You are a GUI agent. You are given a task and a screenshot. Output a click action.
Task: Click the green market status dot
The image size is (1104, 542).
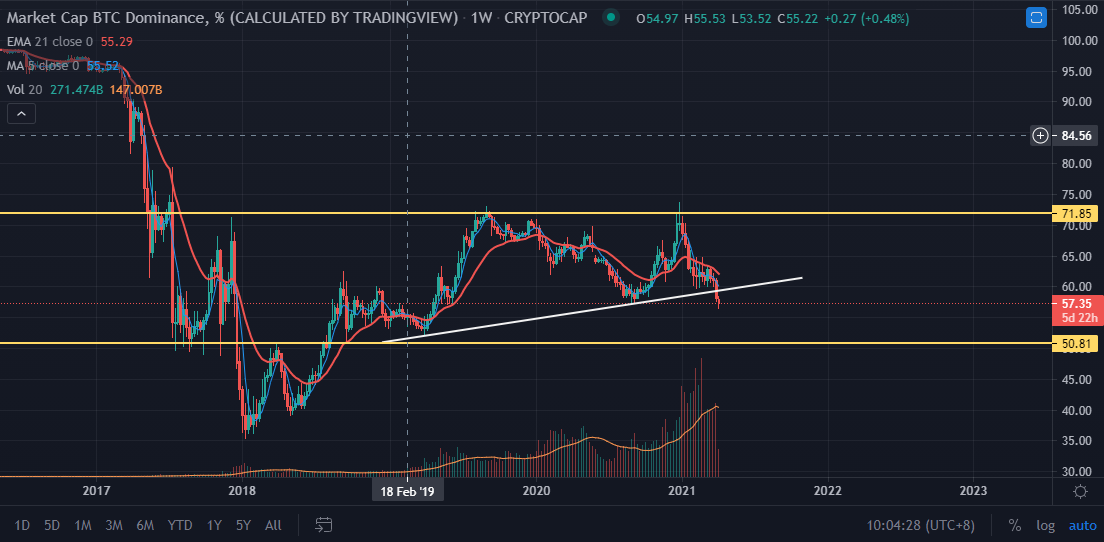[x=611, y=18]
